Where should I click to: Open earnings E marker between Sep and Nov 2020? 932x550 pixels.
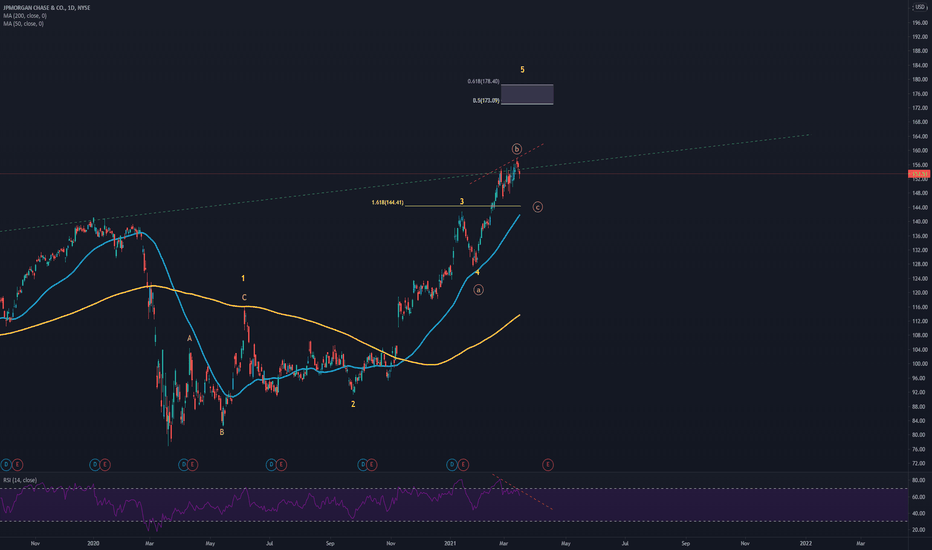(371, 464)
